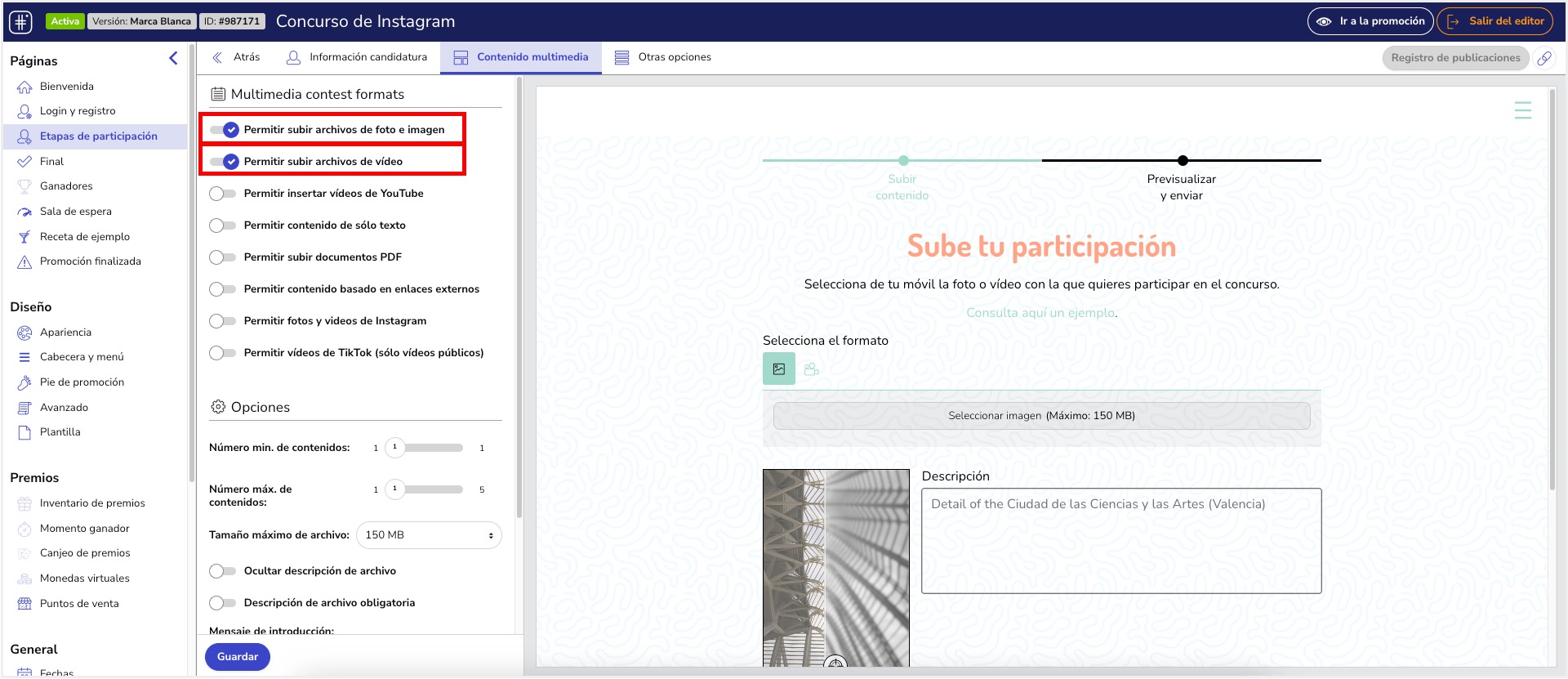The image size is (1568, 679).
Task: Click the Bienvenida home icon in sidebar
Action: click(x=24, y=87)
